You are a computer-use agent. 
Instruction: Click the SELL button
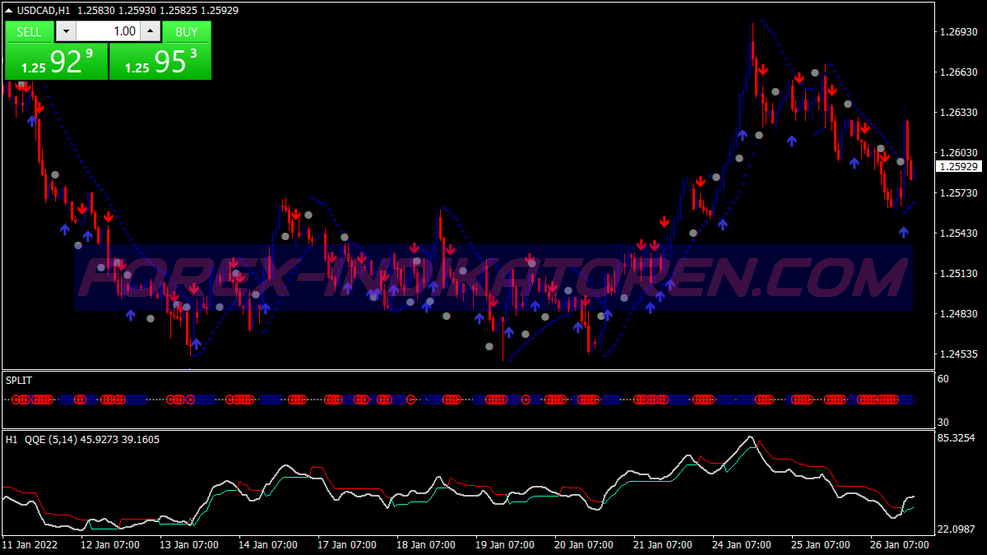pos(29,31)
